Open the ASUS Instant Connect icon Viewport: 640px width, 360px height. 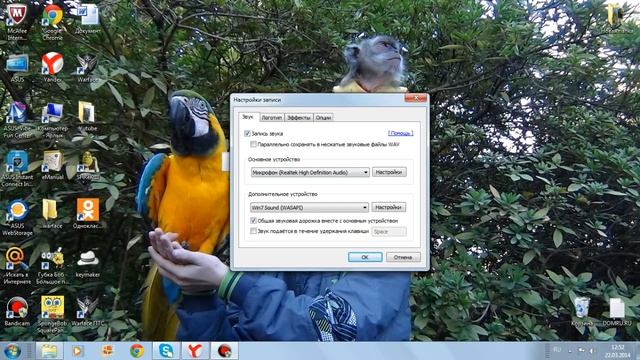pyautogui.click(x=17, y=168)
